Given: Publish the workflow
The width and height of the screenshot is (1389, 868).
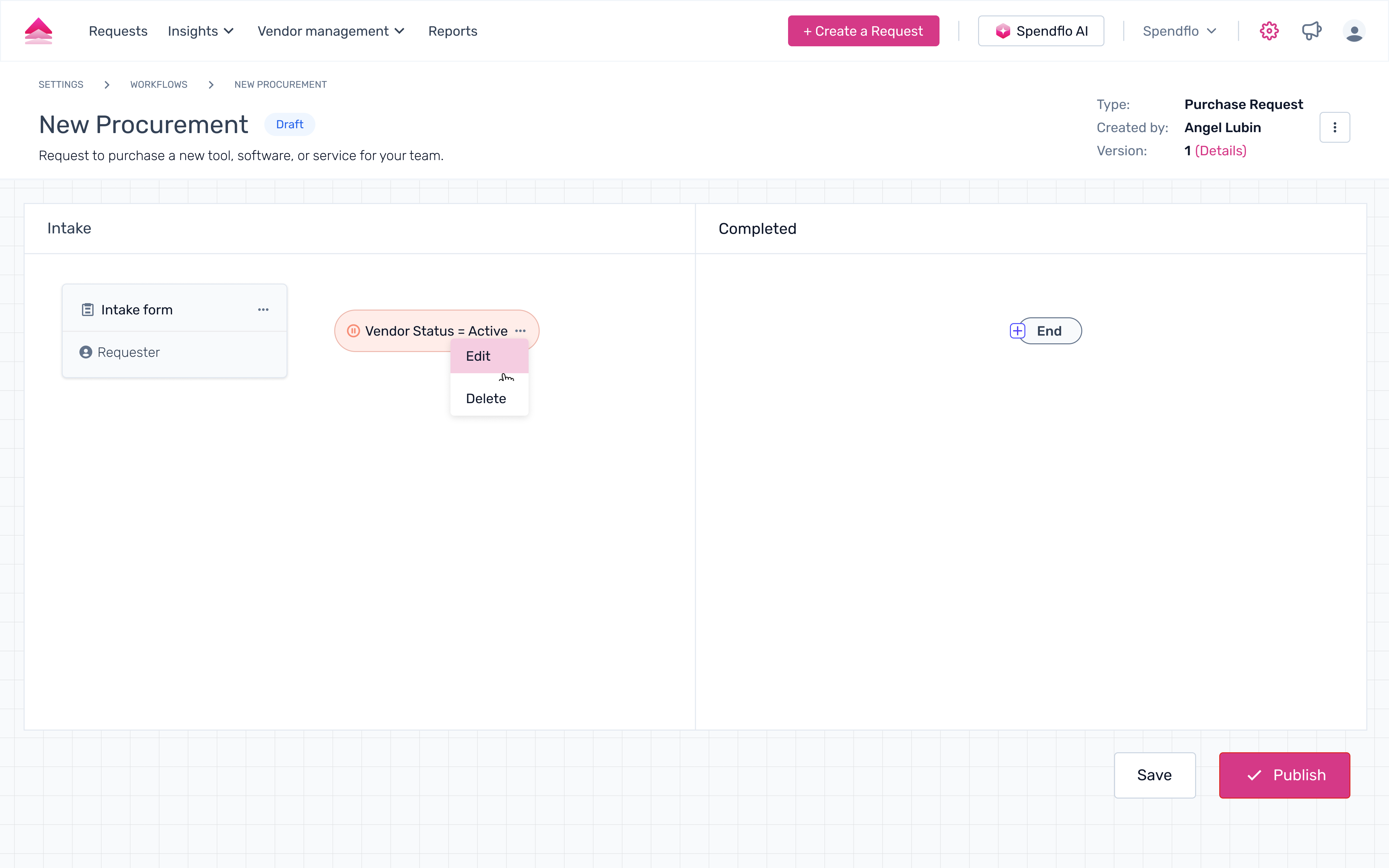Looking at the screenshot, I should click(x=1284, y=775).
